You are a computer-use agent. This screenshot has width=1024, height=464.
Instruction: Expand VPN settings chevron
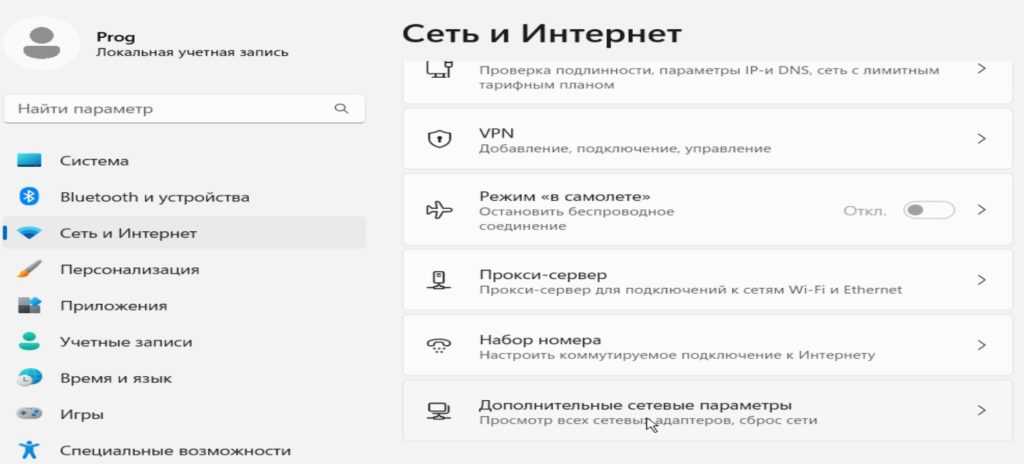click(x=981, y=139)
